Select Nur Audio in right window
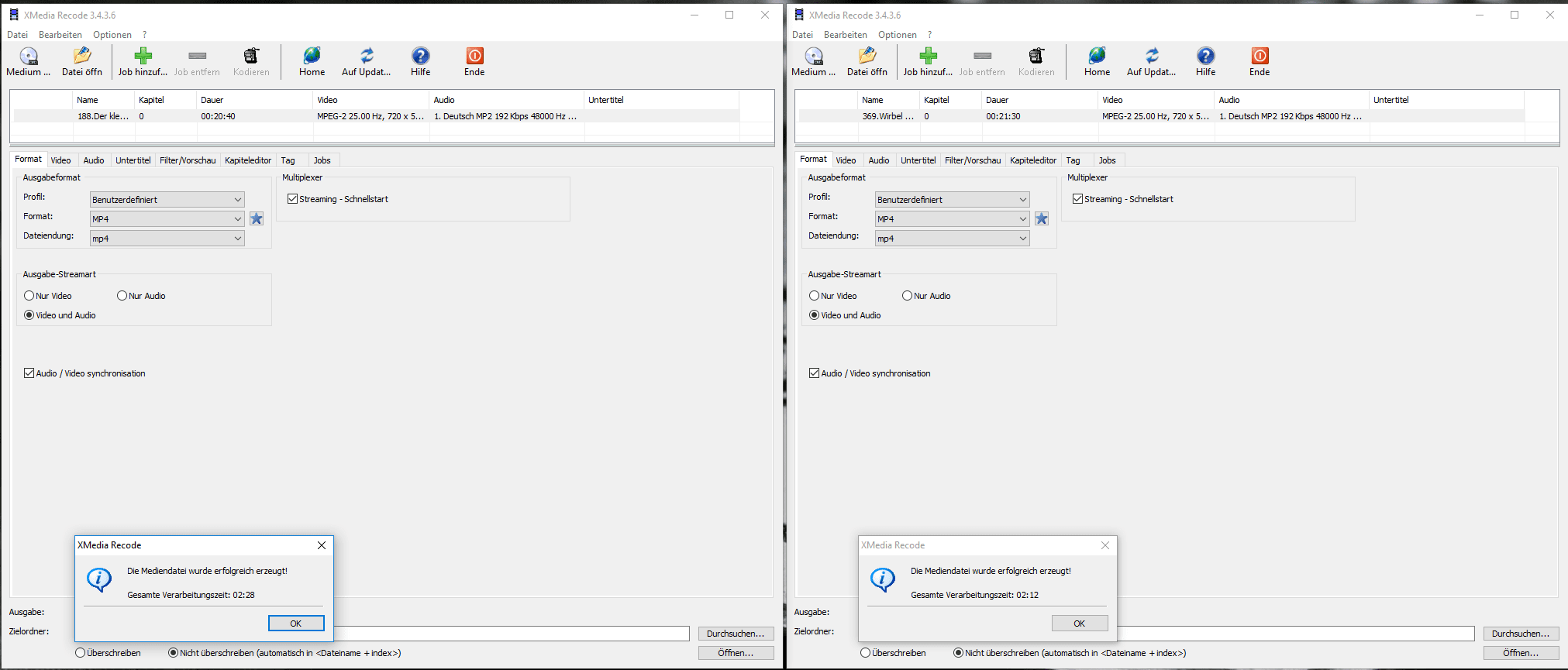Image resolution: width=1568 pixels, height=670 pixels. pos(907,296)
